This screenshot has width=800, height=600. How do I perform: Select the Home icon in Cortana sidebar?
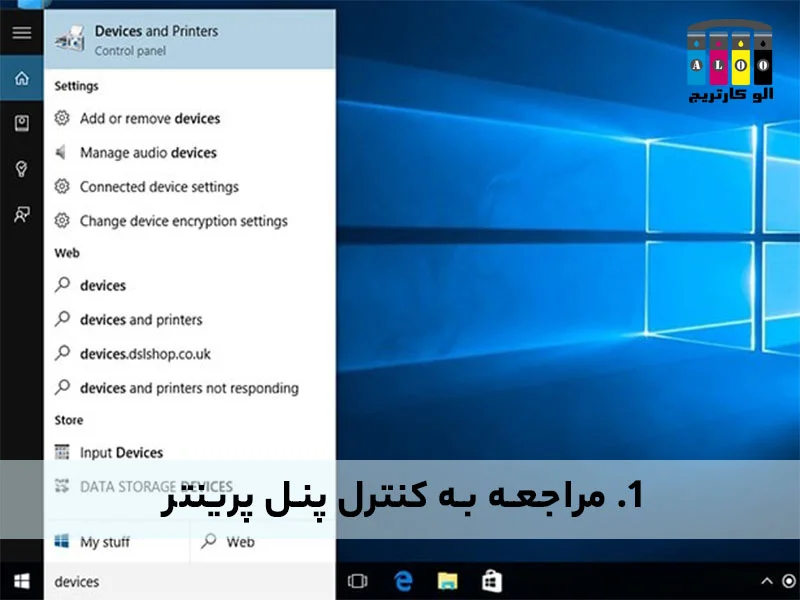[x=21, y=79]
